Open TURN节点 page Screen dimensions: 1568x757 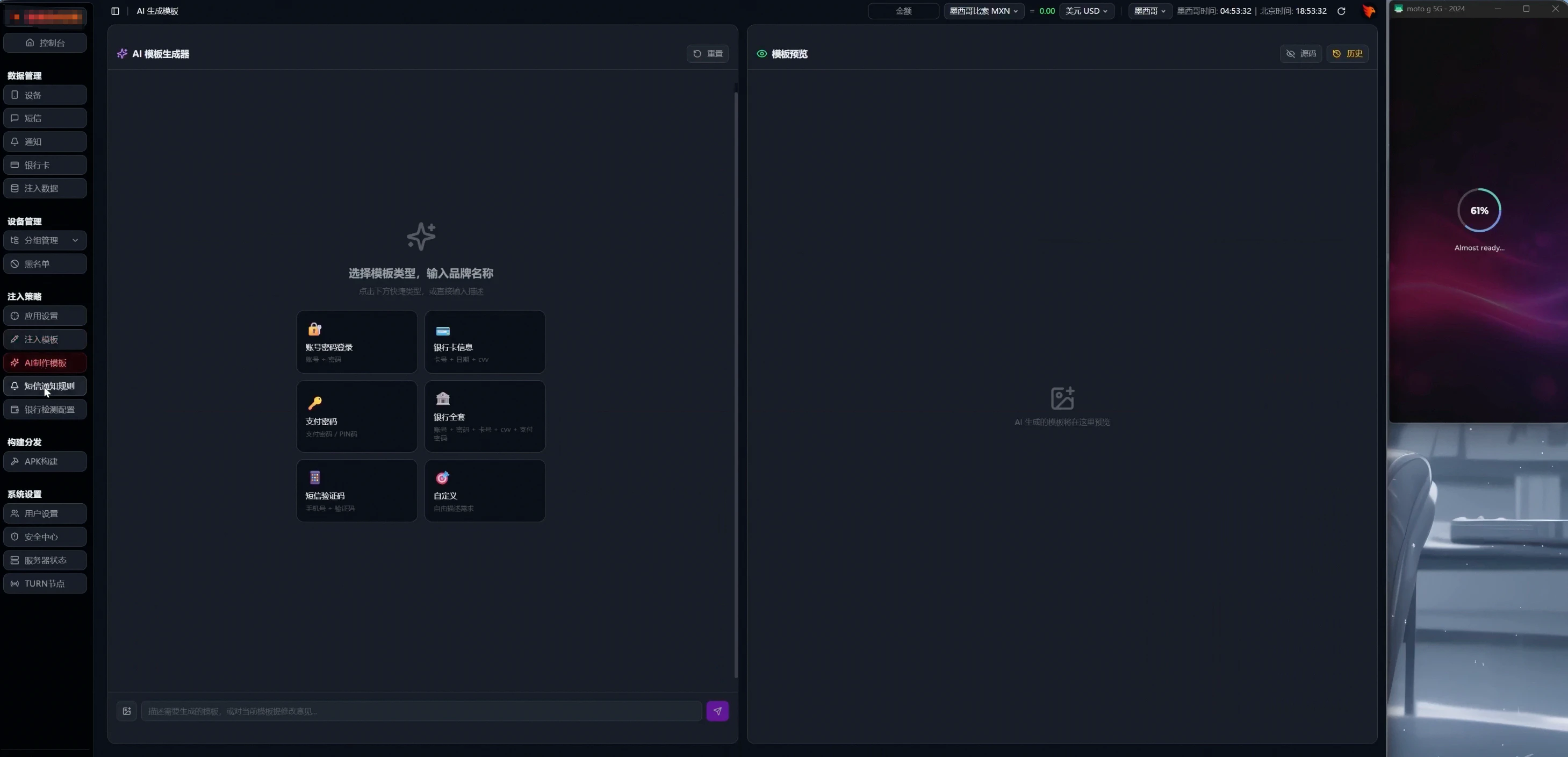[x=45, y=583]
